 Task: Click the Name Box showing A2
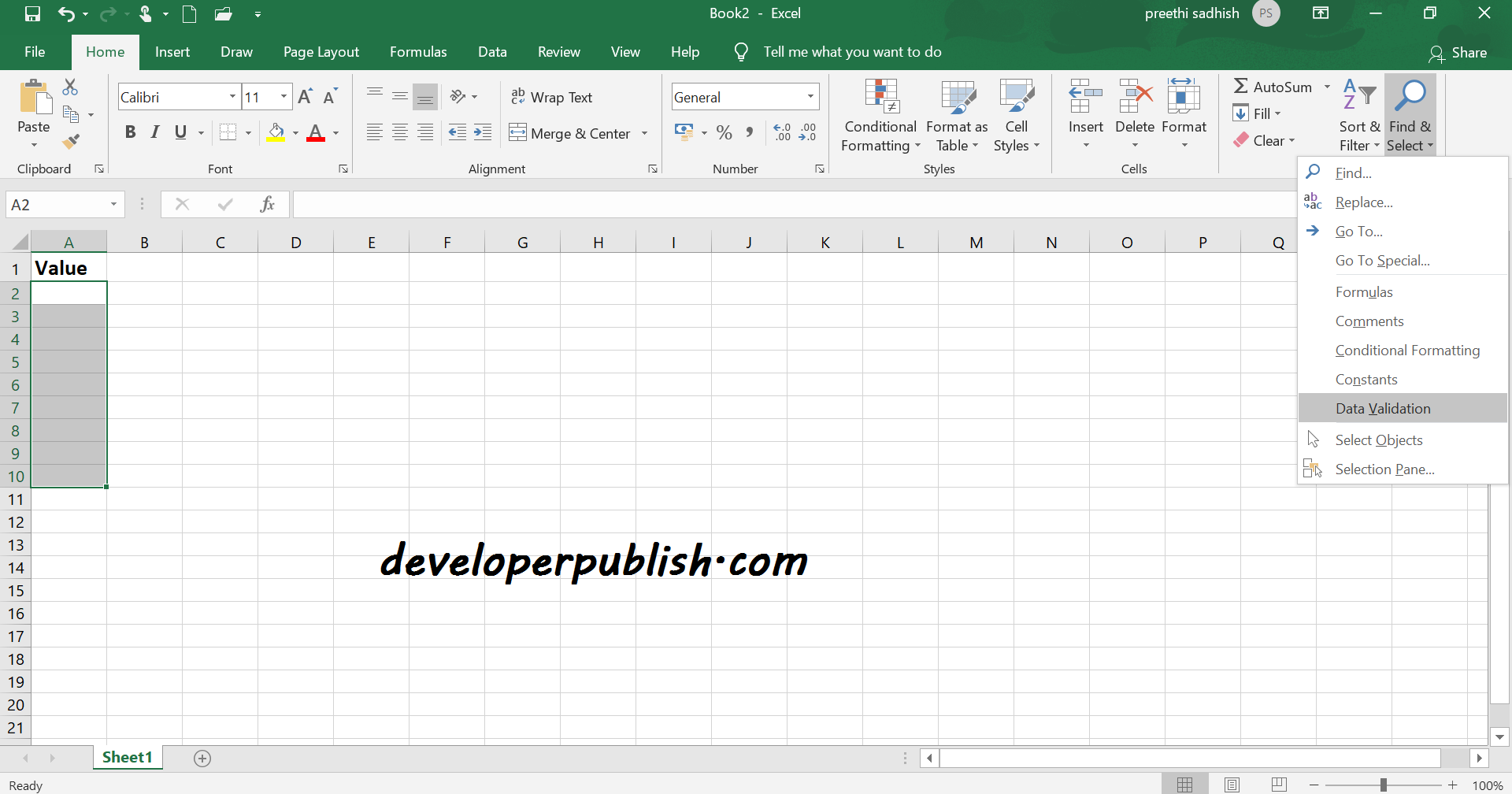point(55,204)
